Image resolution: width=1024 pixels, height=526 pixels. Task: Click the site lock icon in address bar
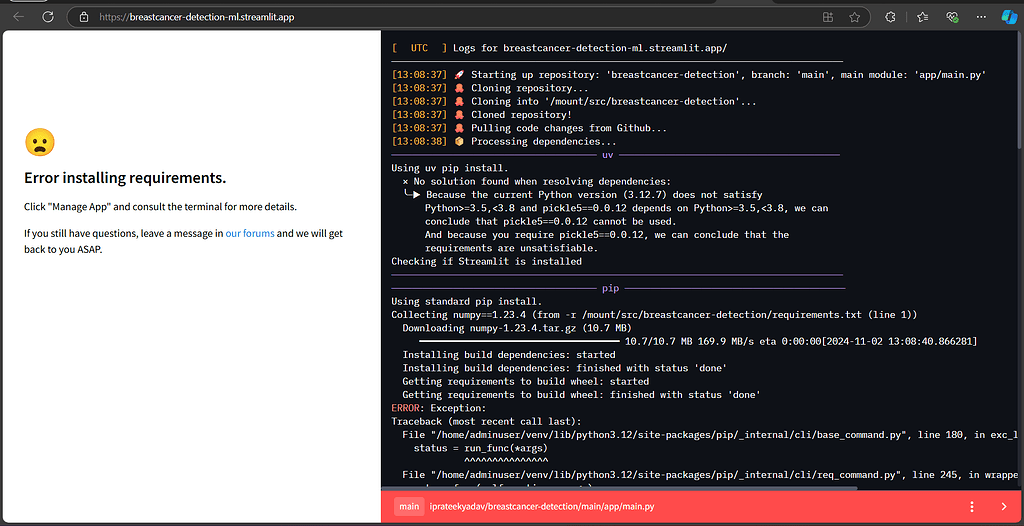(84, 17)
